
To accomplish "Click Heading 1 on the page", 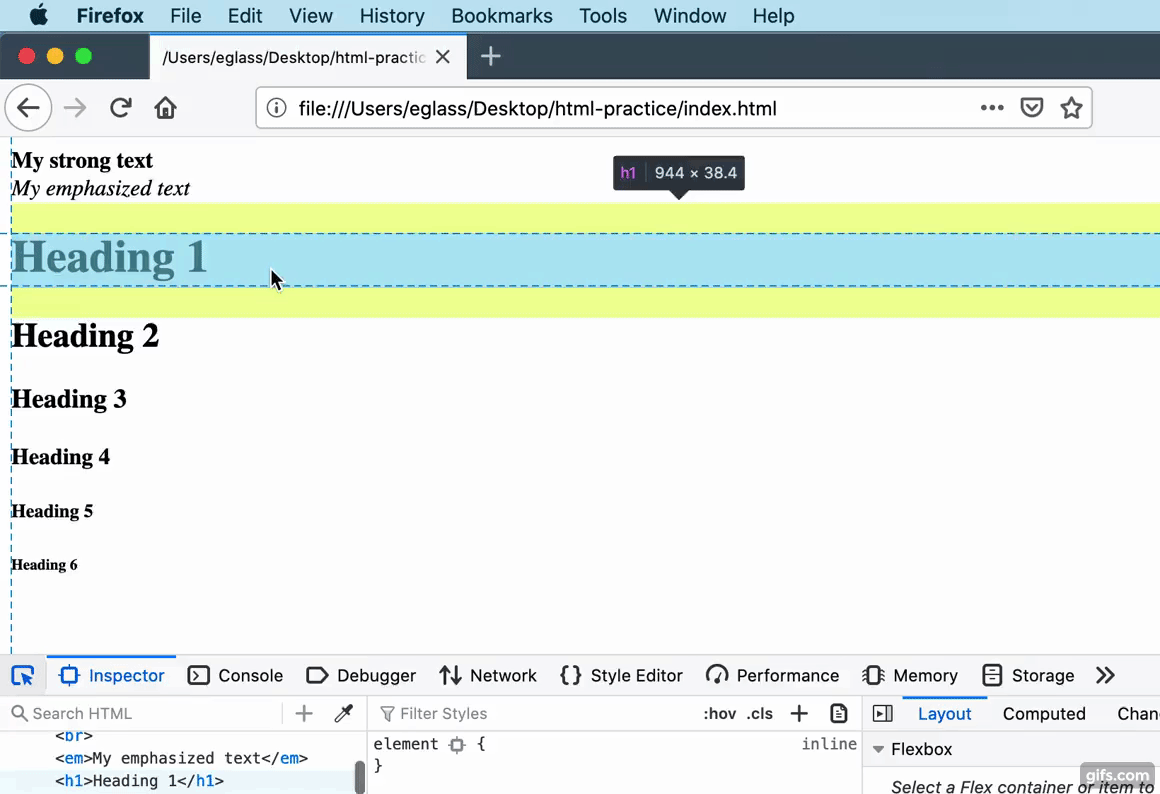I will click(x=109, y=258).
